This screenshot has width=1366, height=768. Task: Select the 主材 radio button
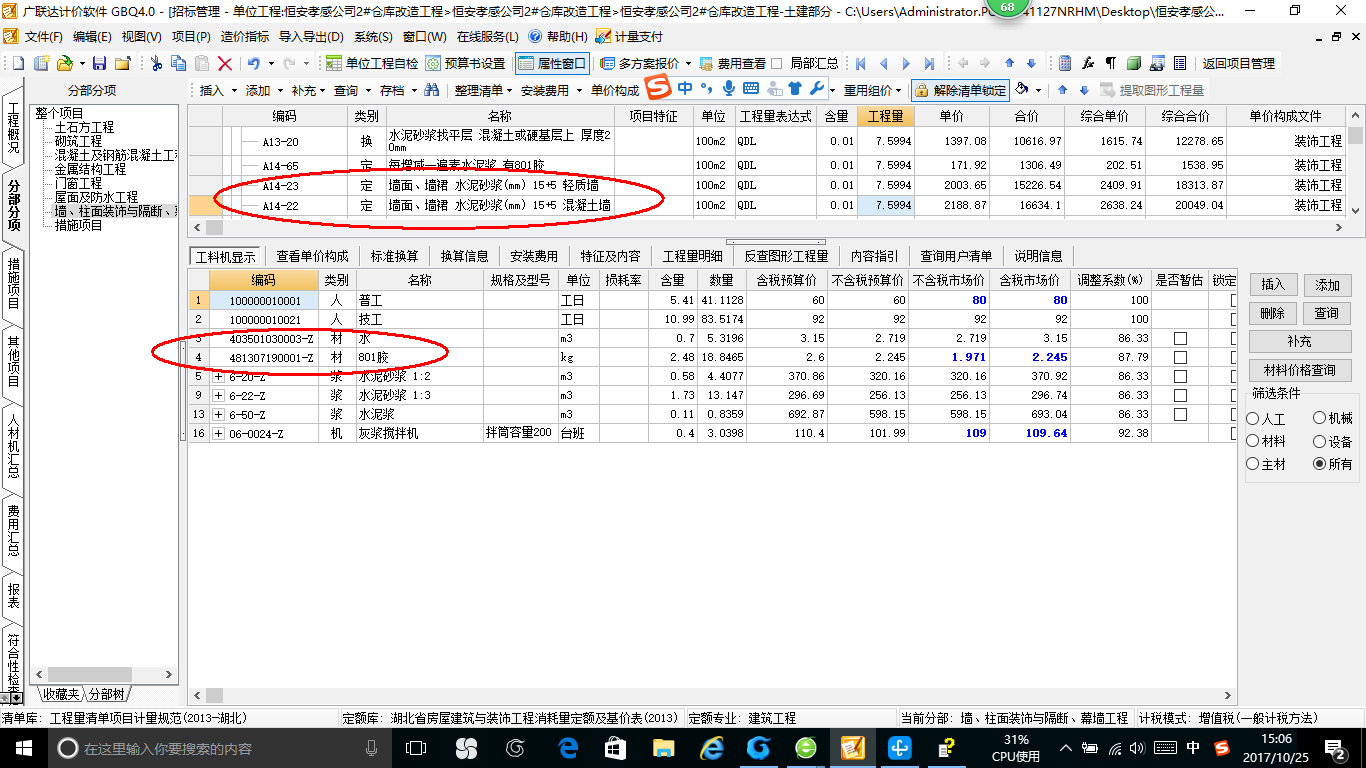pyautogui.click(x=1253, y=464)
